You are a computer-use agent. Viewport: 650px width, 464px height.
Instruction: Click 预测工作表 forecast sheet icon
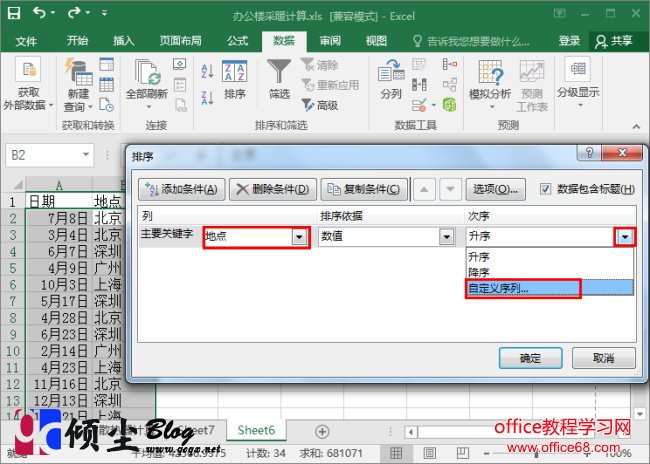tap(532, 86)
